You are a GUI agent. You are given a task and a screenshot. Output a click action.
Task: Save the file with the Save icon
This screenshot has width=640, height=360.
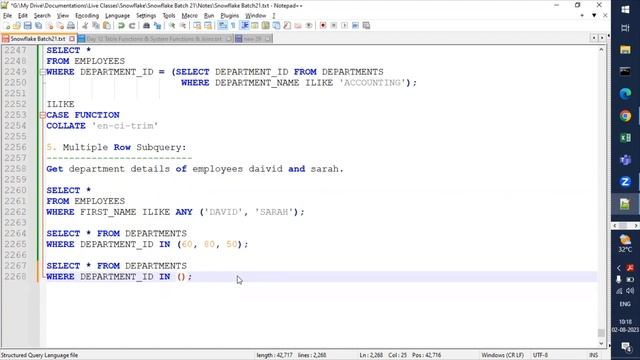(27, 26)
